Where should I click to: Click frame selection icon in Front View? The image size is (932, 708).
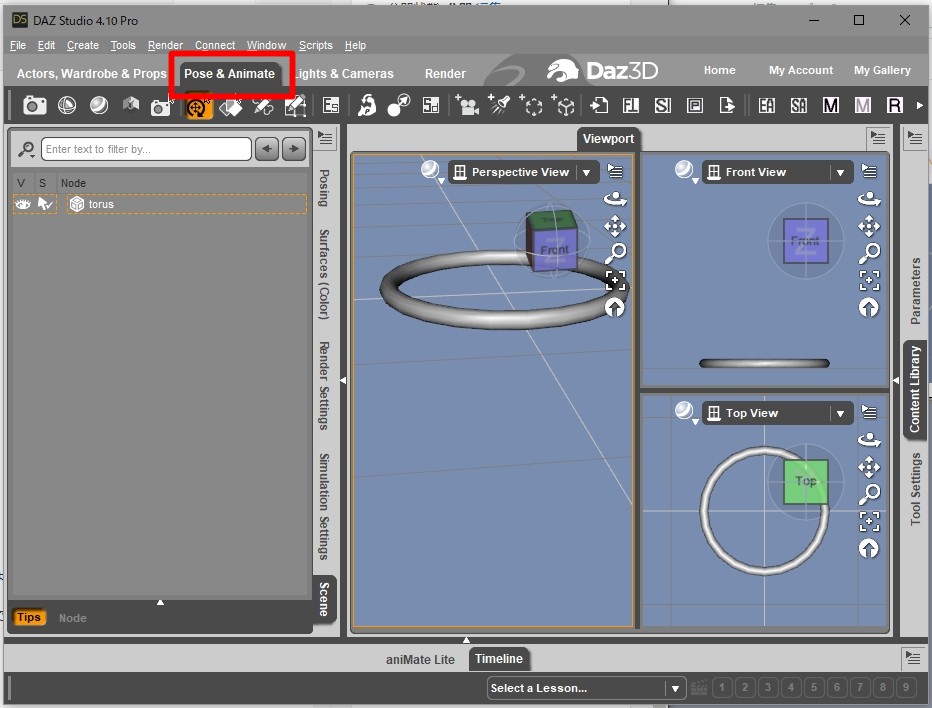(x=869, y=280)
